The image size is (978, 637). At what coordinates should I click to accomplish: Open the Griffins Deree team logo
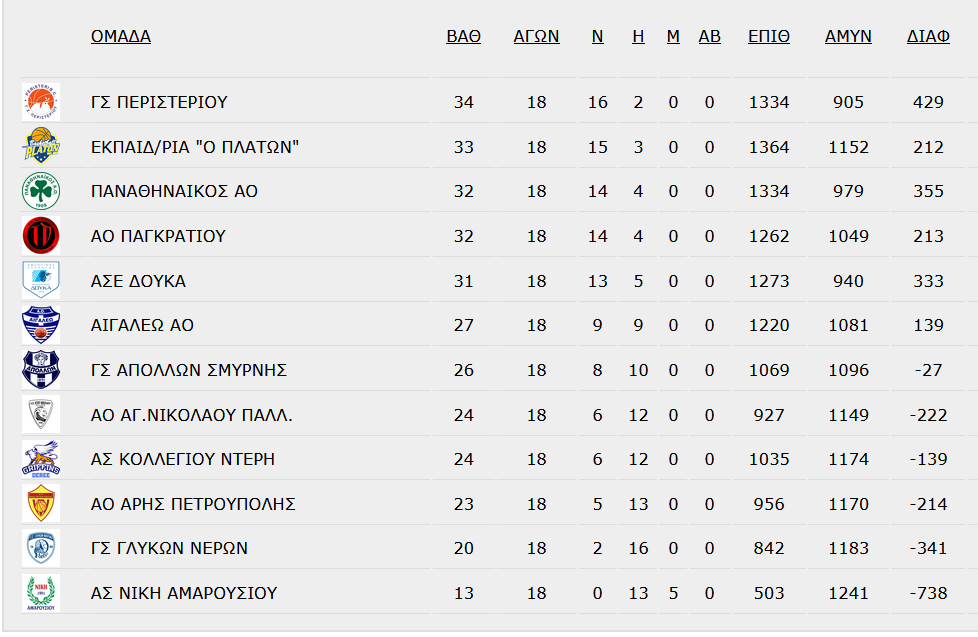pos(41,459)
